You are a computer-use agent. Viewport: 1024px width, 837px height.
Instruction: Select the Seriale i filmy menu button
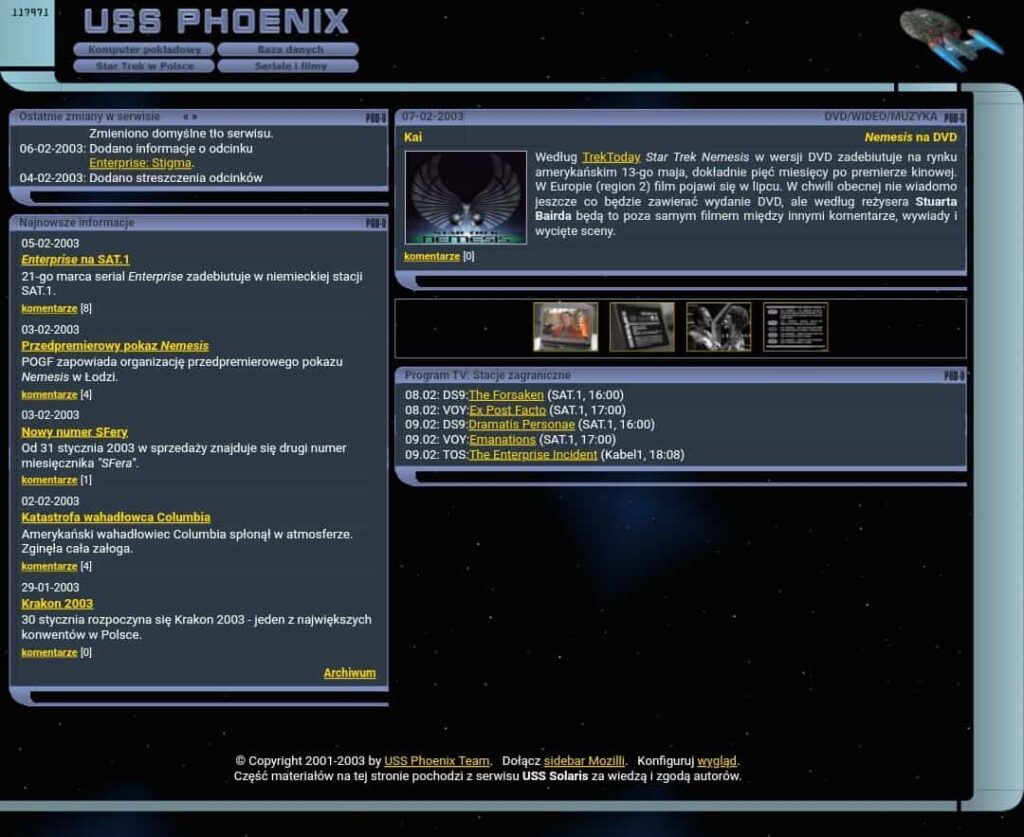tap(289, 66)
